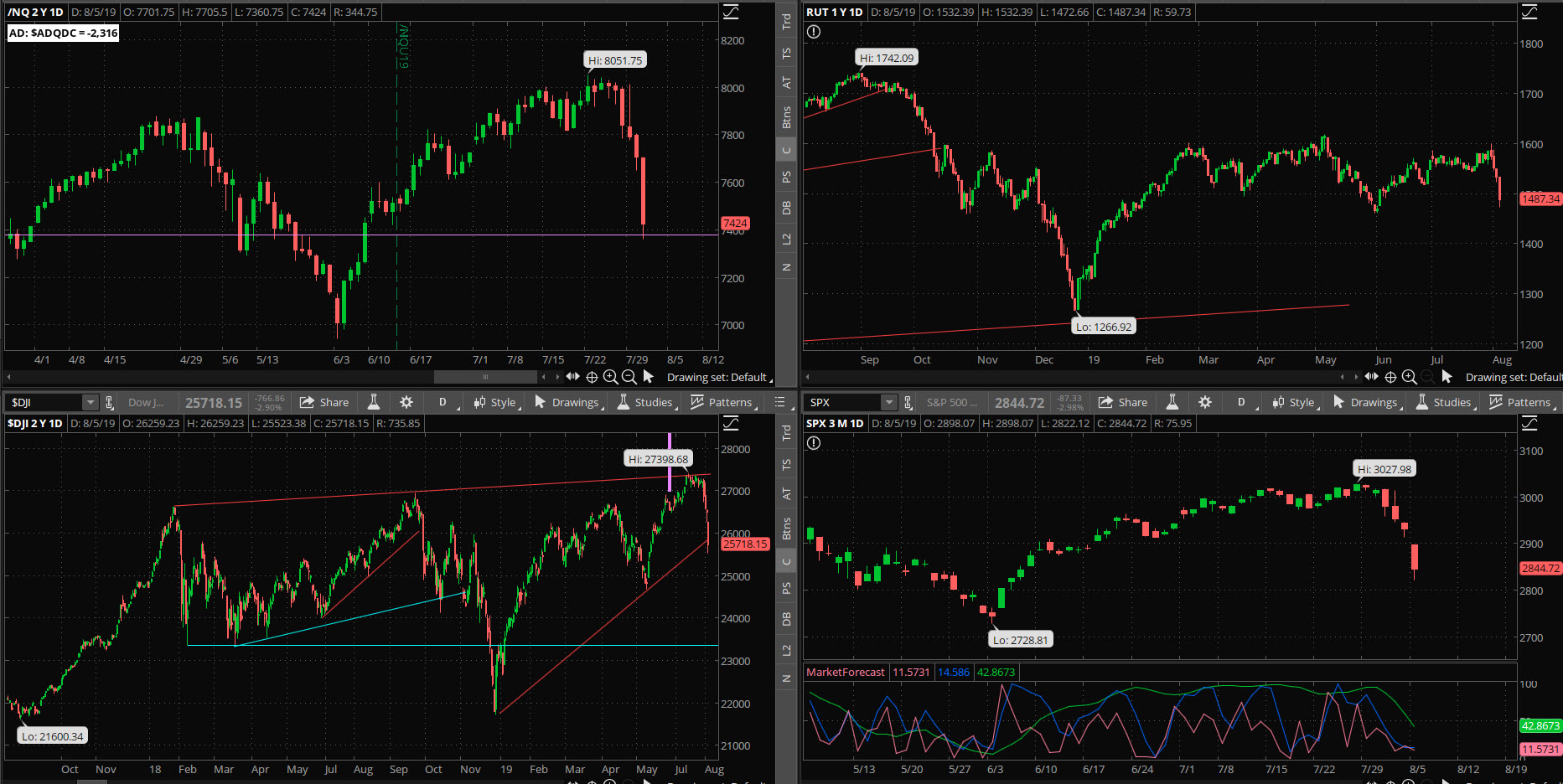1563x784 pixels.
Task: Open Btns side tab beside /NQ chart
Action: [x=786, y=116]
